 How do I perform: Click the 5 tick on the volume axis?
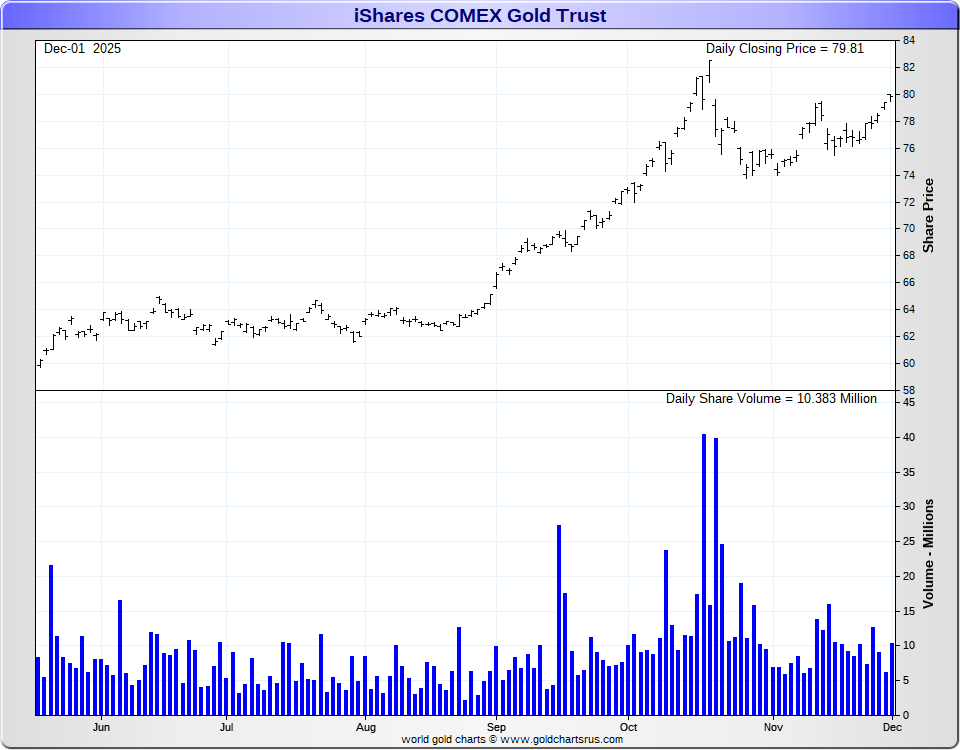pyautogui.click(x=906, y=680)
